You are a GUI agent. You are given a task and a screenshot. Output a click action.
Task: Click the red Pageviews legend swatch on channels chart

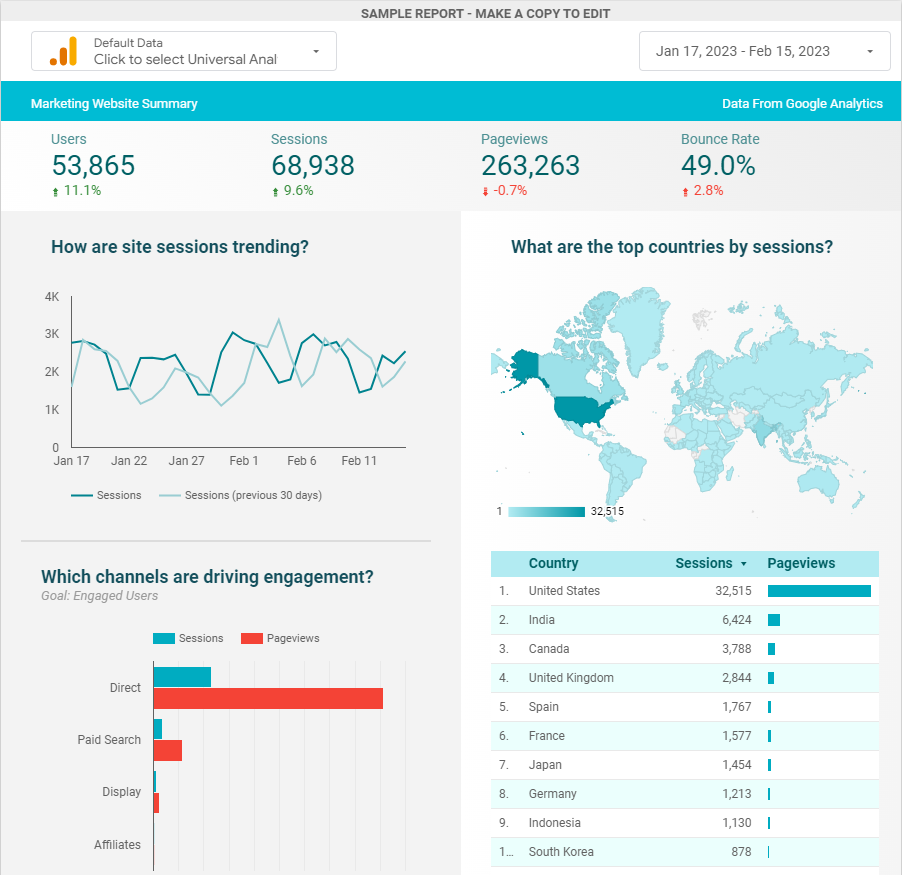(x=250, y=638)
